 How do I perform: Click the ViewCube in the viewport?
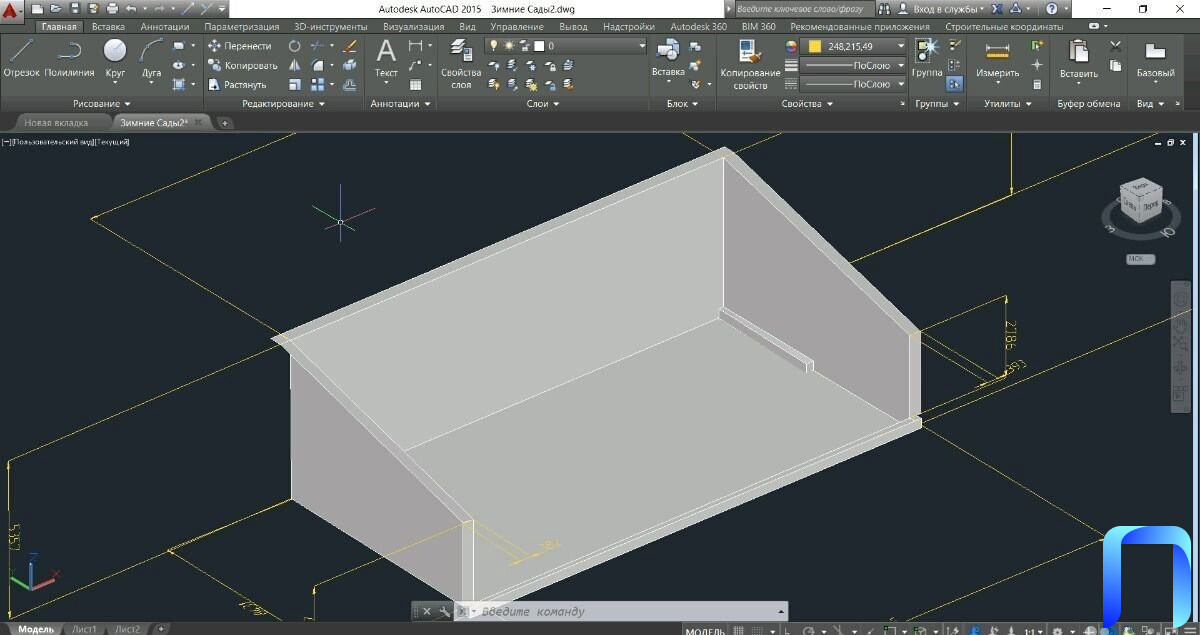tap(1139, 202)
